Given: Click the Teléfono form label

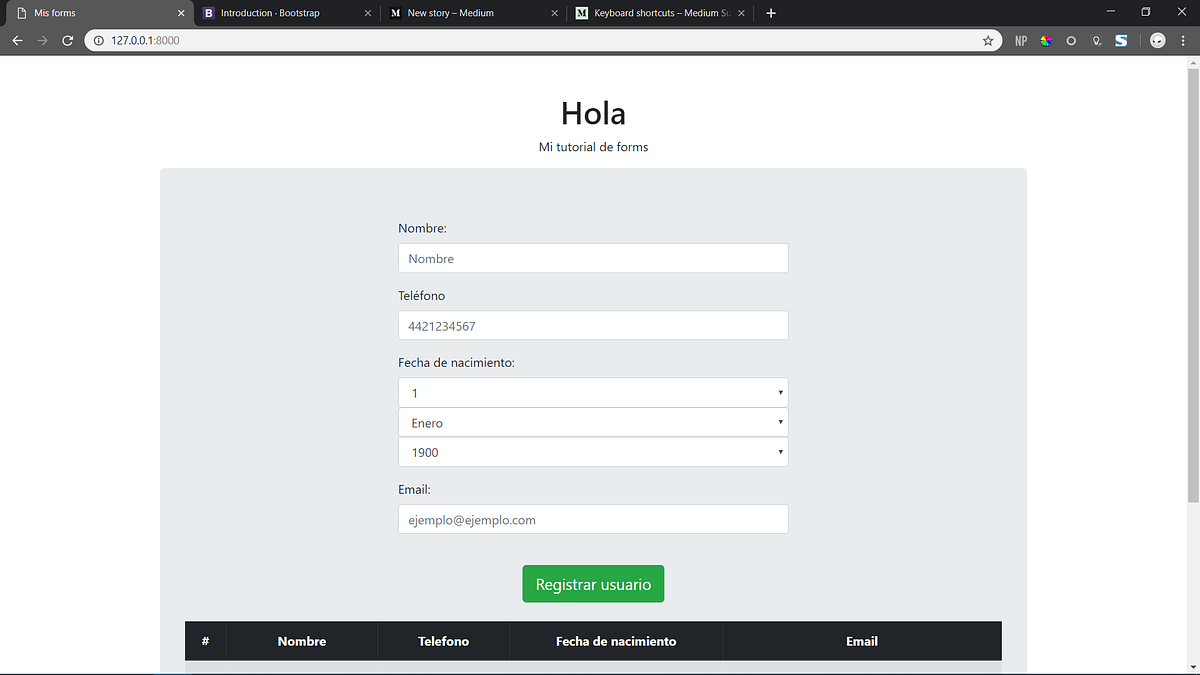Looking at the screenshot, I should [x=422, y=296].
